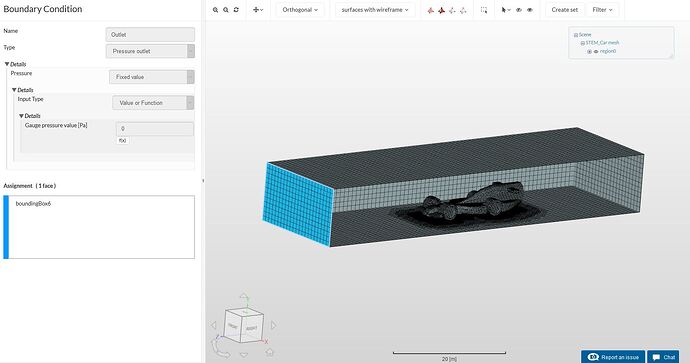The height and width of the screenshot is (363, 690).
Task: Select region0 in the scene tree
Action: [x=608, y=51]
